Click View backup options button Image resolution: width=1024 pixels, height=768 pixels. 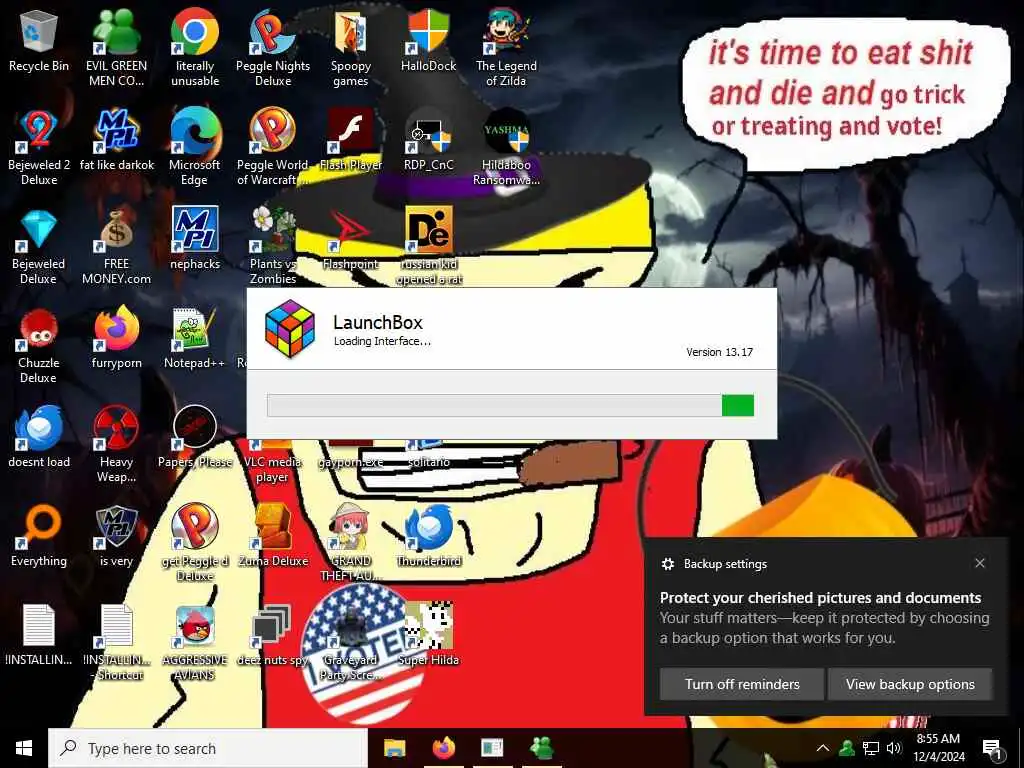[910, 684]
